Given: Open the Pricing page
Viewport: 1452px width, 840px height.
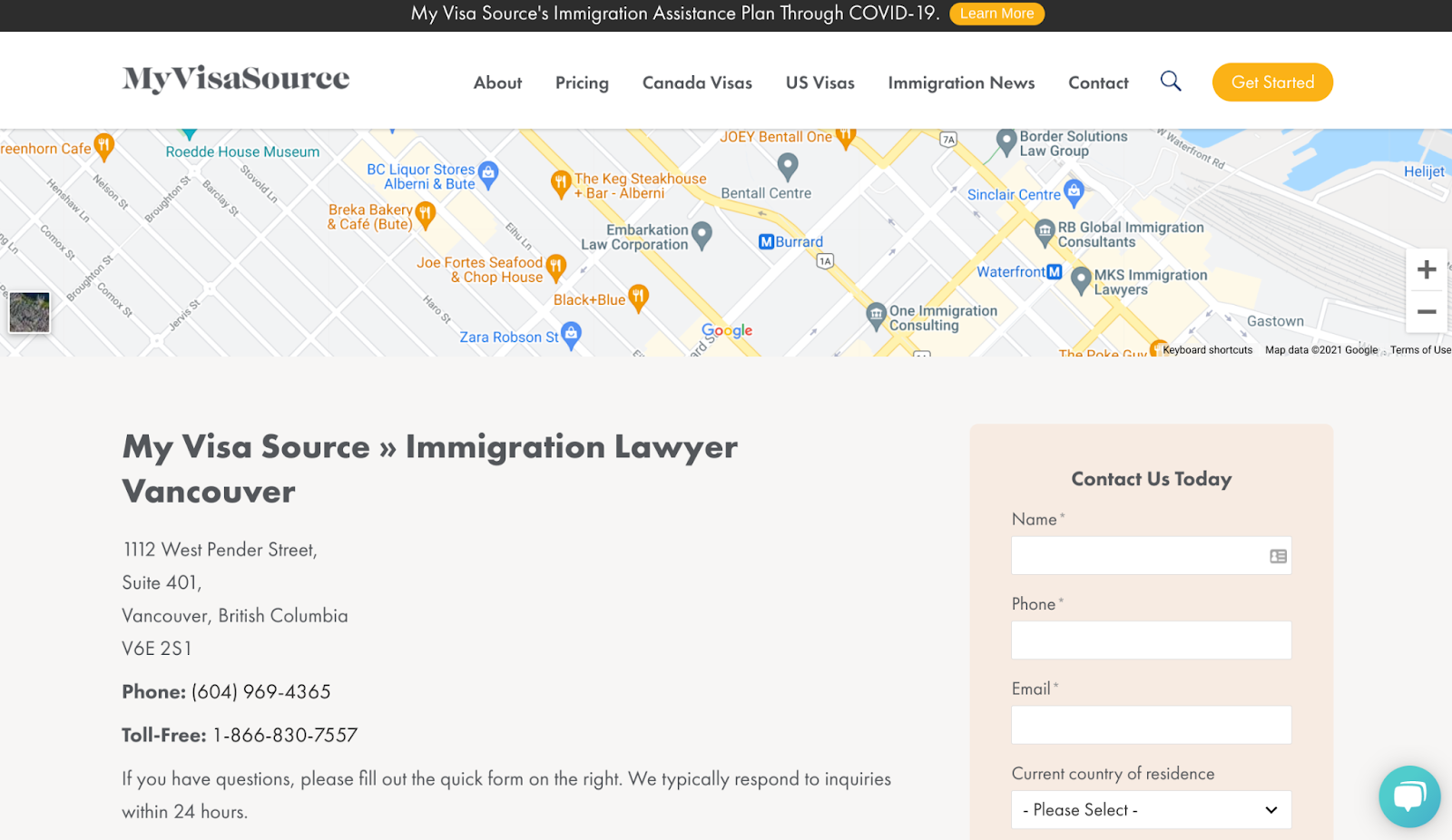Looking at the screenshot, I should pos(582,83).
